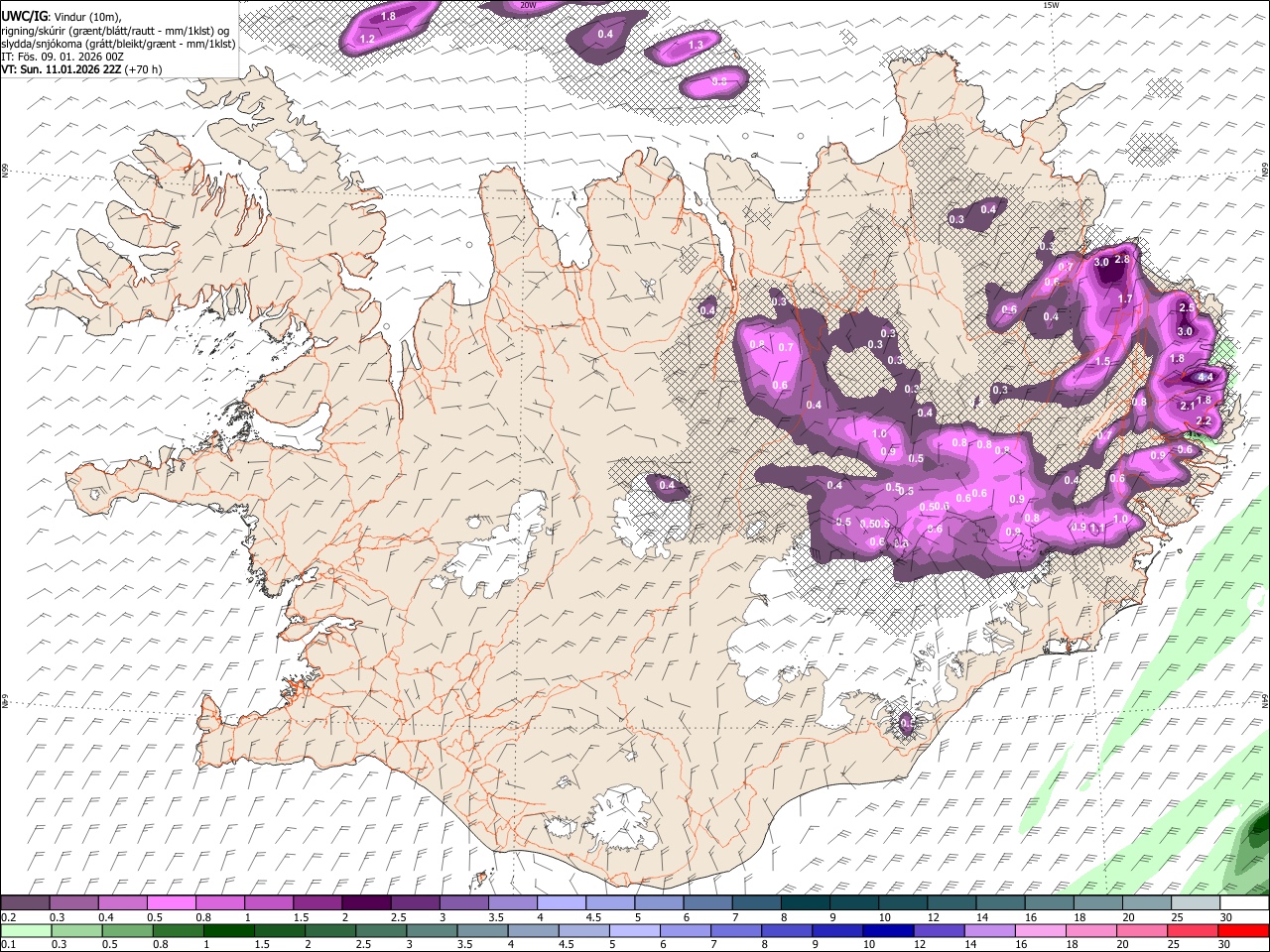Click the 1.3 value in the offshore patch north

click(x=696, y=45)
